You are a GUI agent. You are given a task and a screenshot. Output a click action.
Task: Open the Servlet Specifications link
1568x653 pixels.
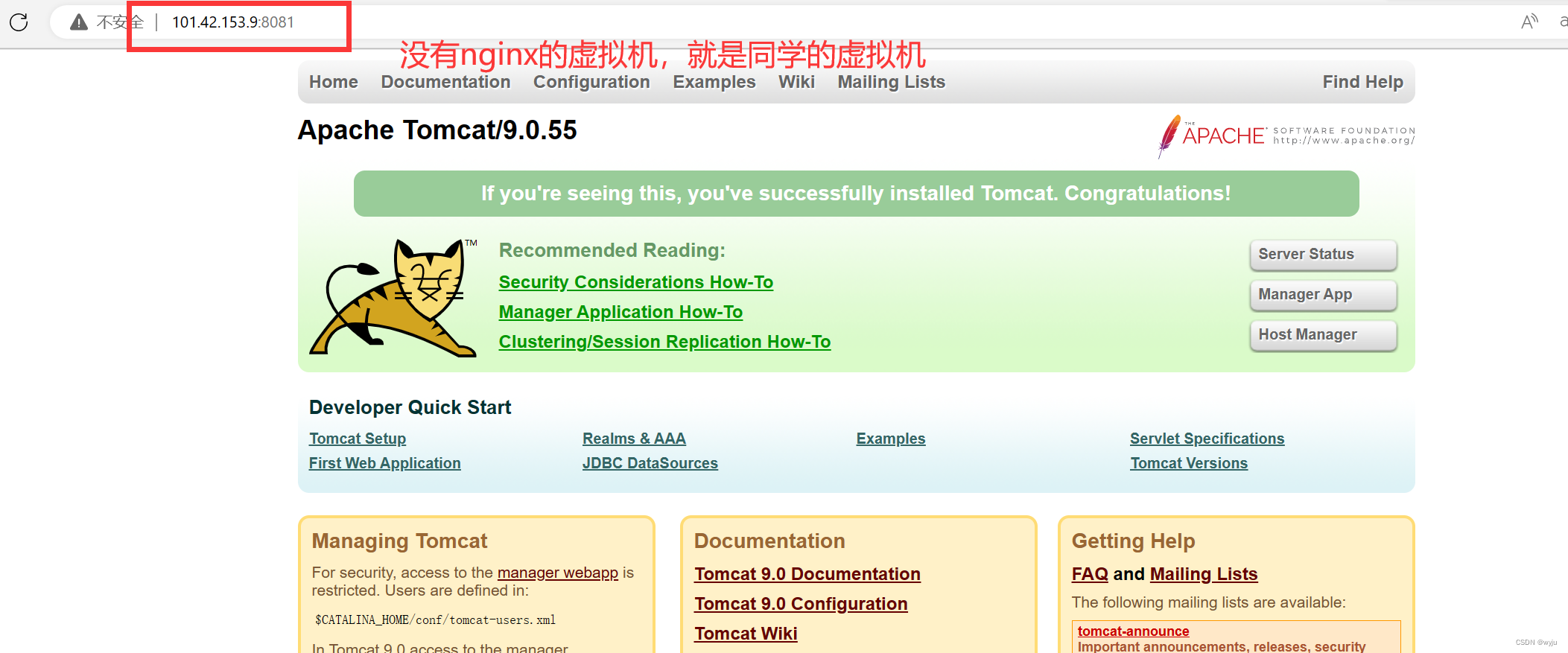(x=1207, y=439)
